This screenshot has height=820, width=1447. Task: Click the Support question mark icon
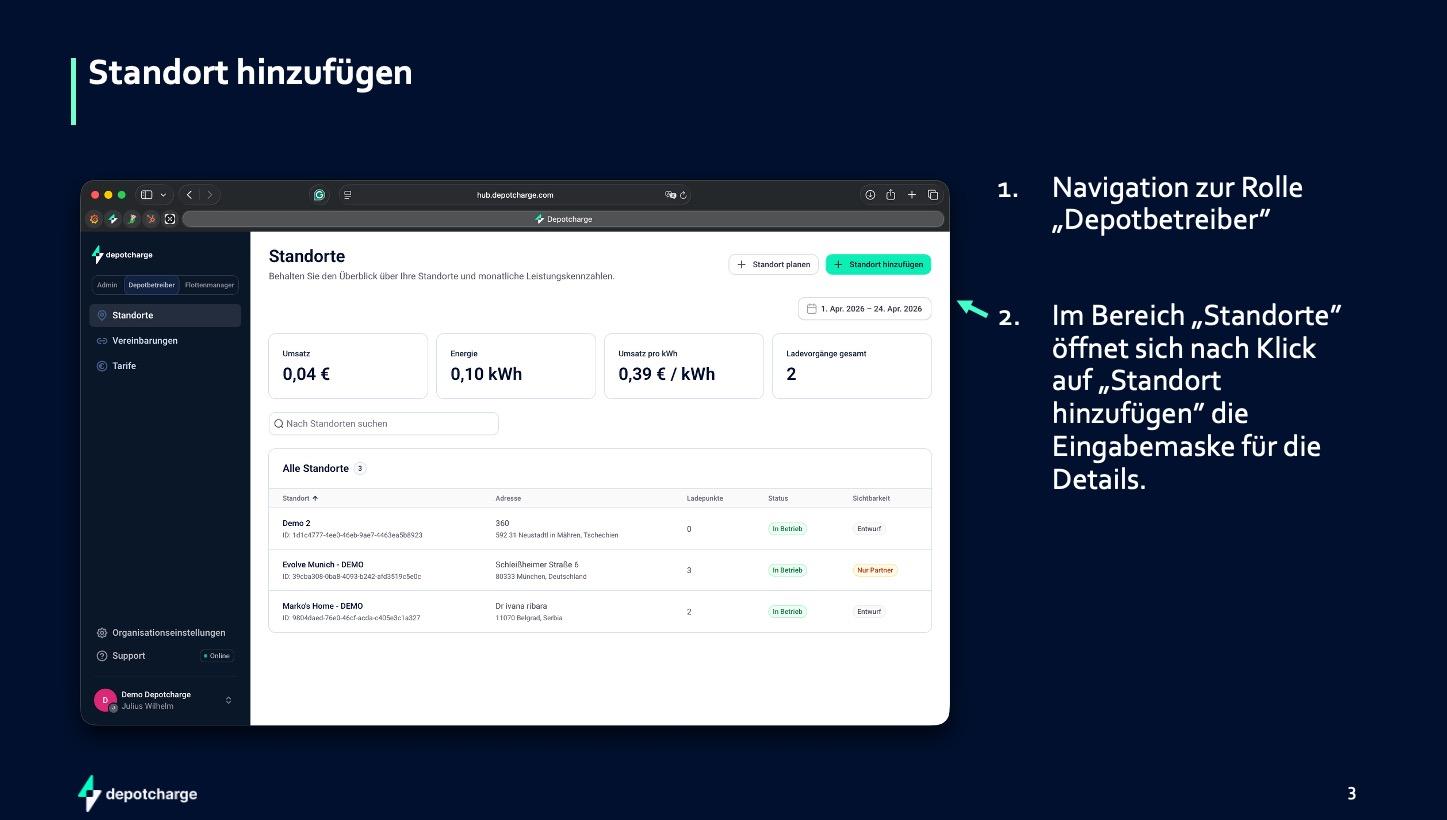pos(102,656)
